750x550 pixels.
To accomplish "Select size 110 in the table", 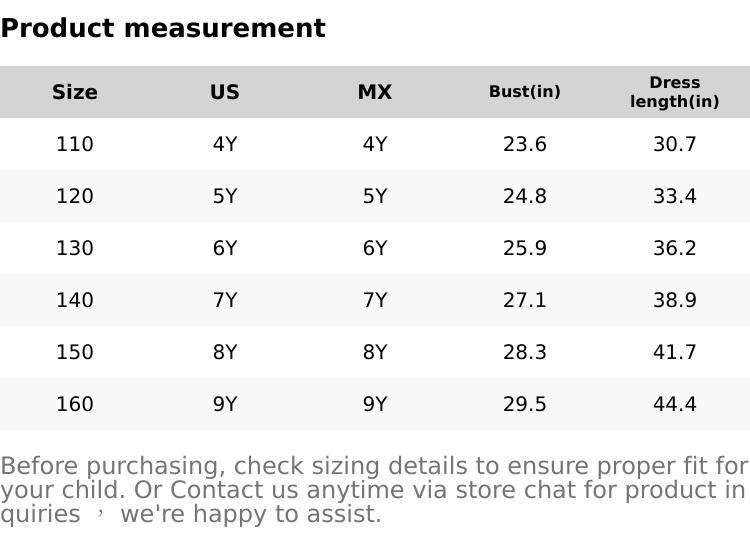I will coord(75,144).
